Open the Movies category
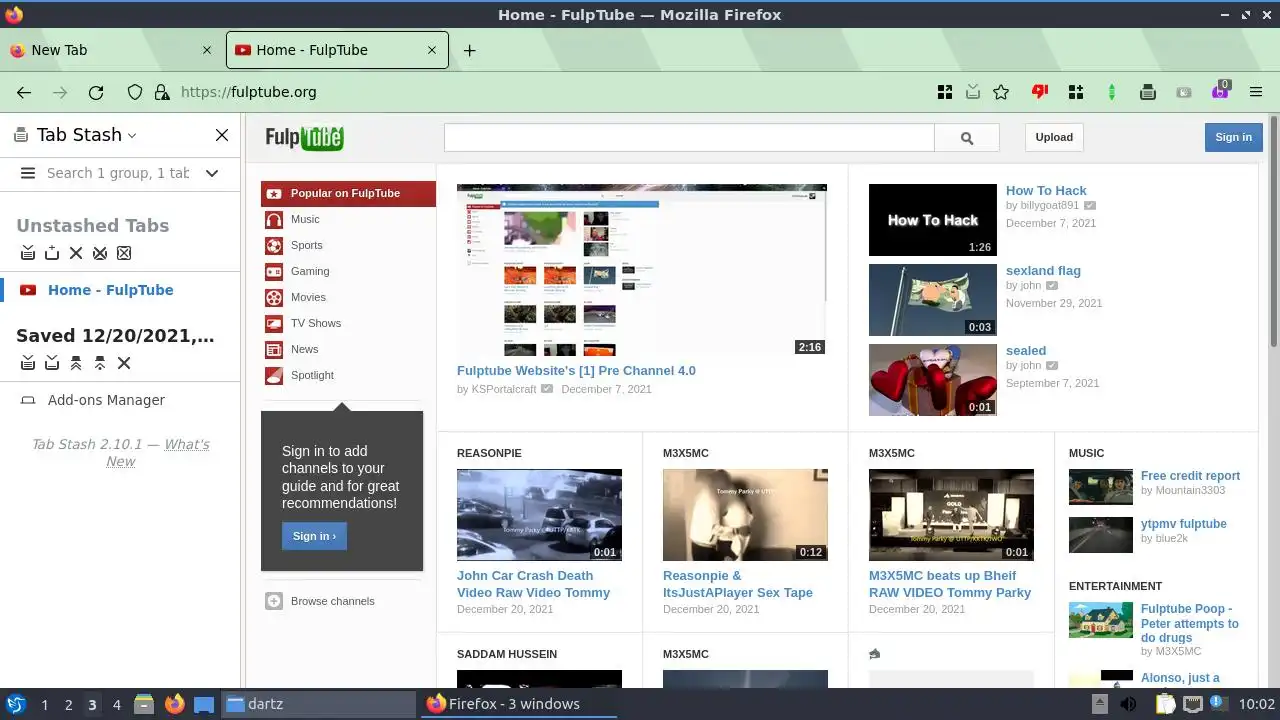The width and height of the screenshot is (1280, 720). [308, 298]
